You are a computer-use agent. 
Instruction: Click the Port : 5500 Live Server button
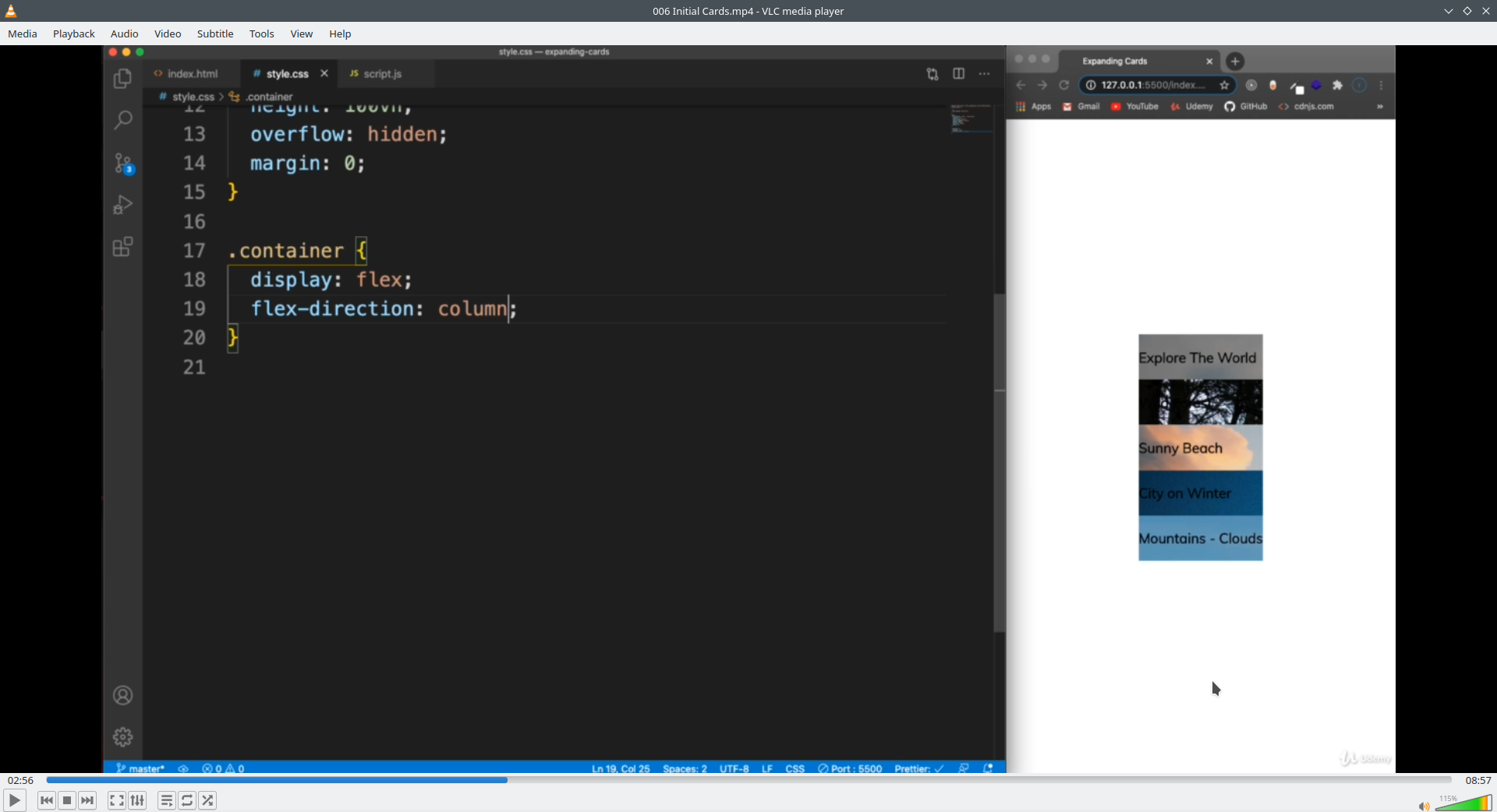pos(850,768)
